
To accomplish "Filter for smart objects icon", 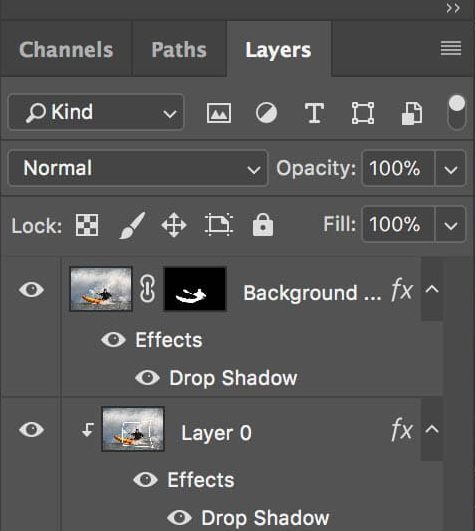I will [412, 113].
